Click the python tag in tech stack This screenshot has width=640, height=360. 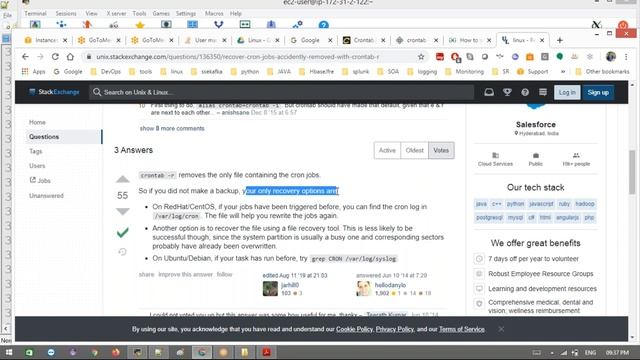(515, 204)
